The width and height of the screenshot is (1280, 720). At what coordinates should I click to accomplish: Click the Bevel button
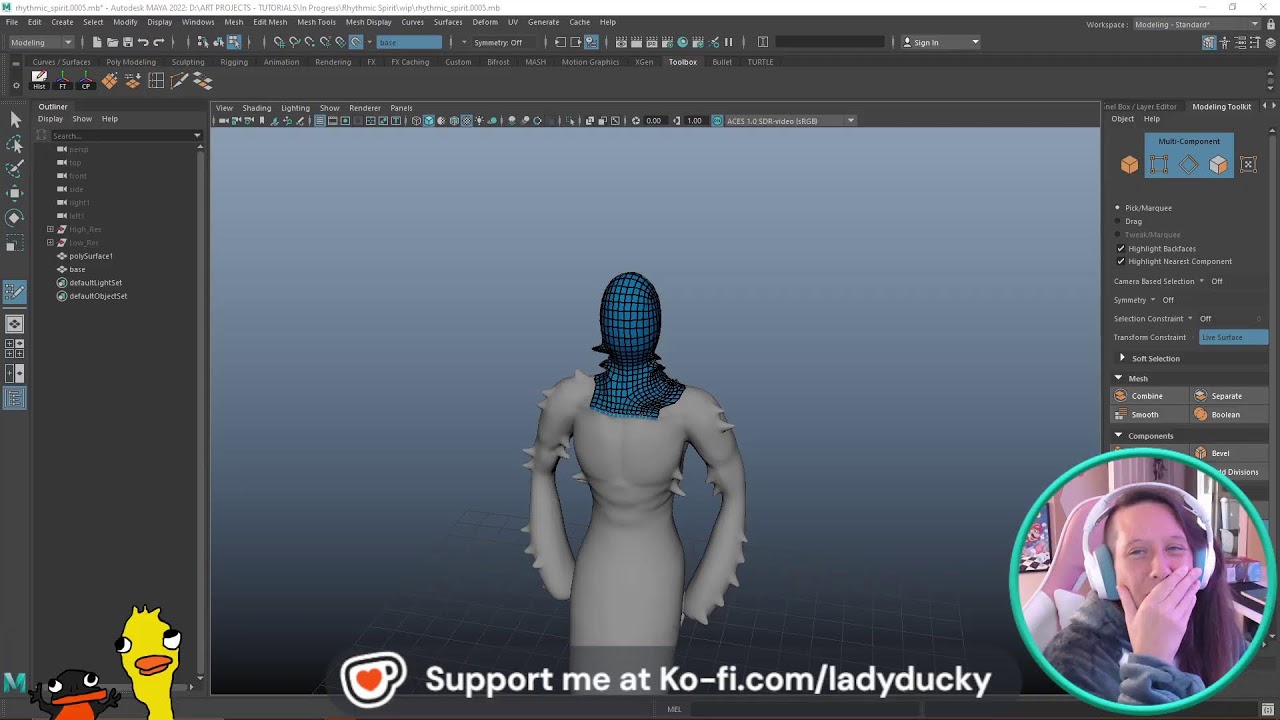pyautogui.click(x=1230, y=453)
